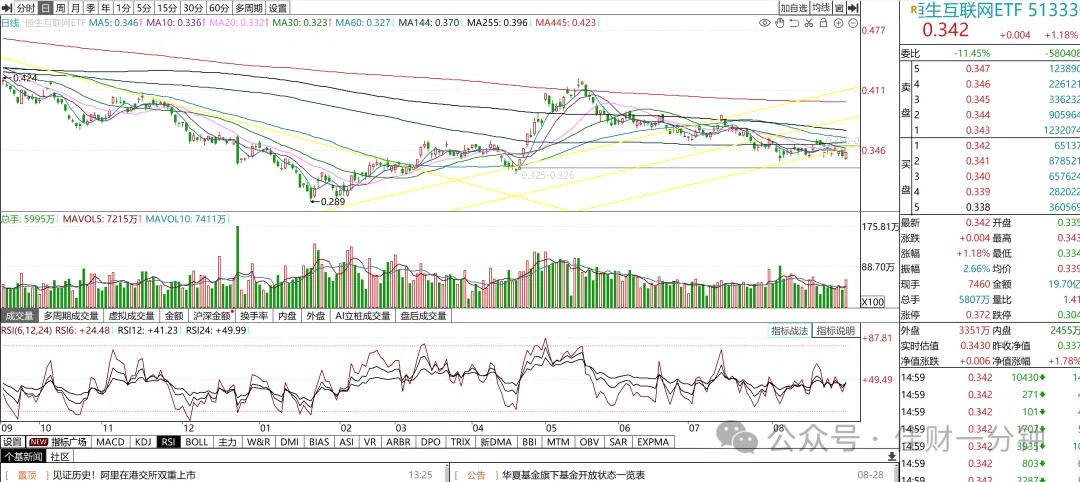Viewport: 1080px width, 482px height.
Task: Download news via the arrow icon
Action: coord(891,456)
